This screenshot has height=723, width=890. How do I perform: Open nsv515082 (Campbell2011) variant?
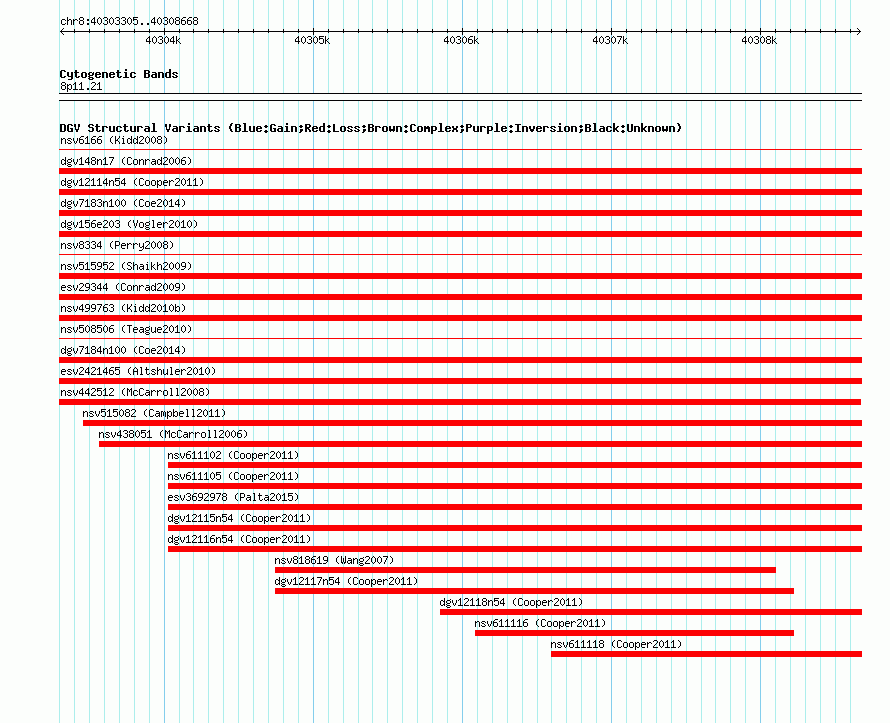[x=154, y=413]
